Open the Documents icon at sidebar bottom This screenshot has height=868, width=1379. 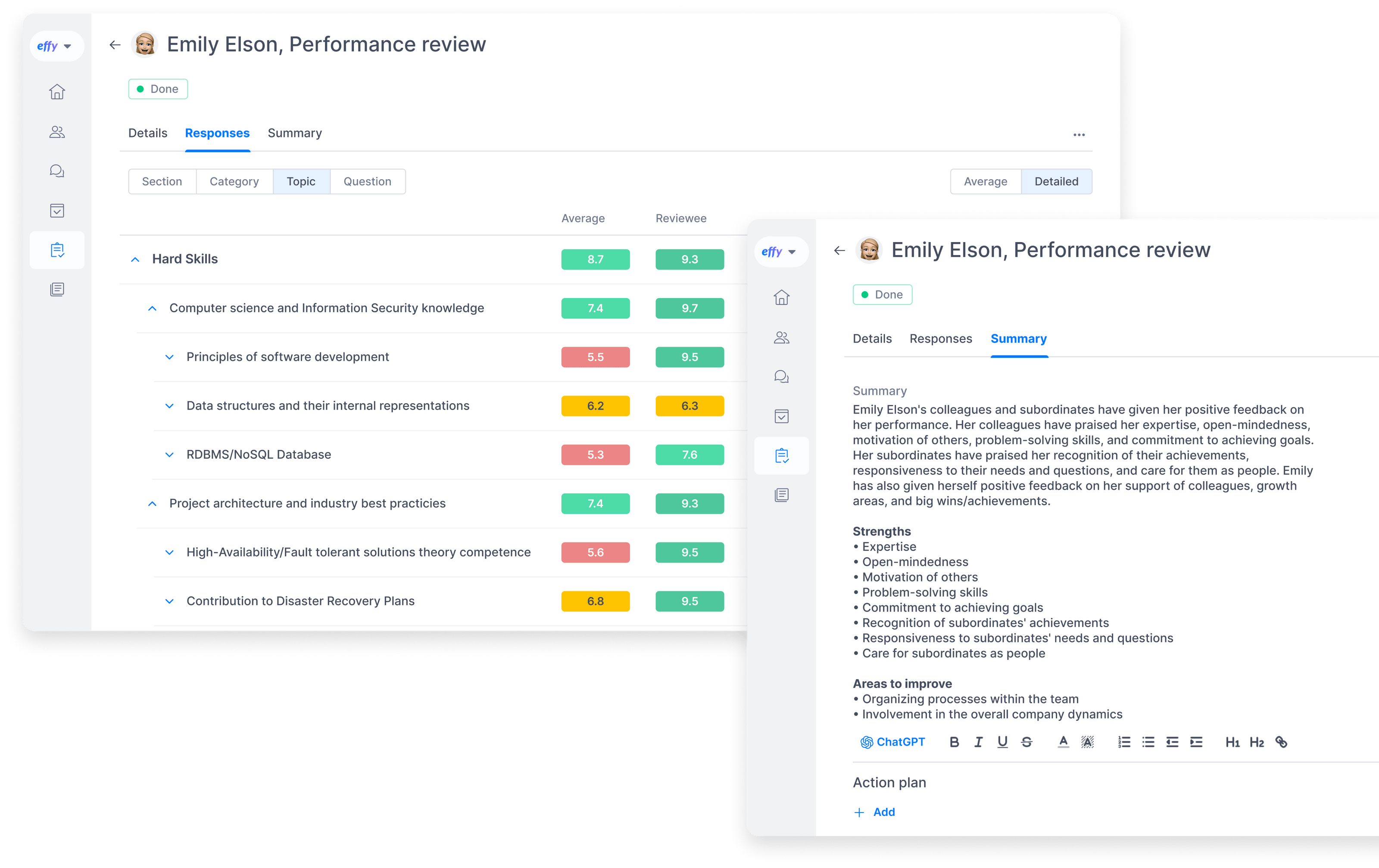coord(57,289)
